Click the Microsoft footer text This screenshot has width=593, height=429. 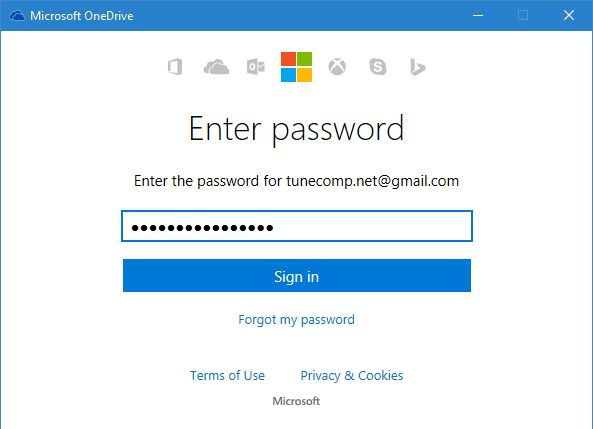coord(296,401)
